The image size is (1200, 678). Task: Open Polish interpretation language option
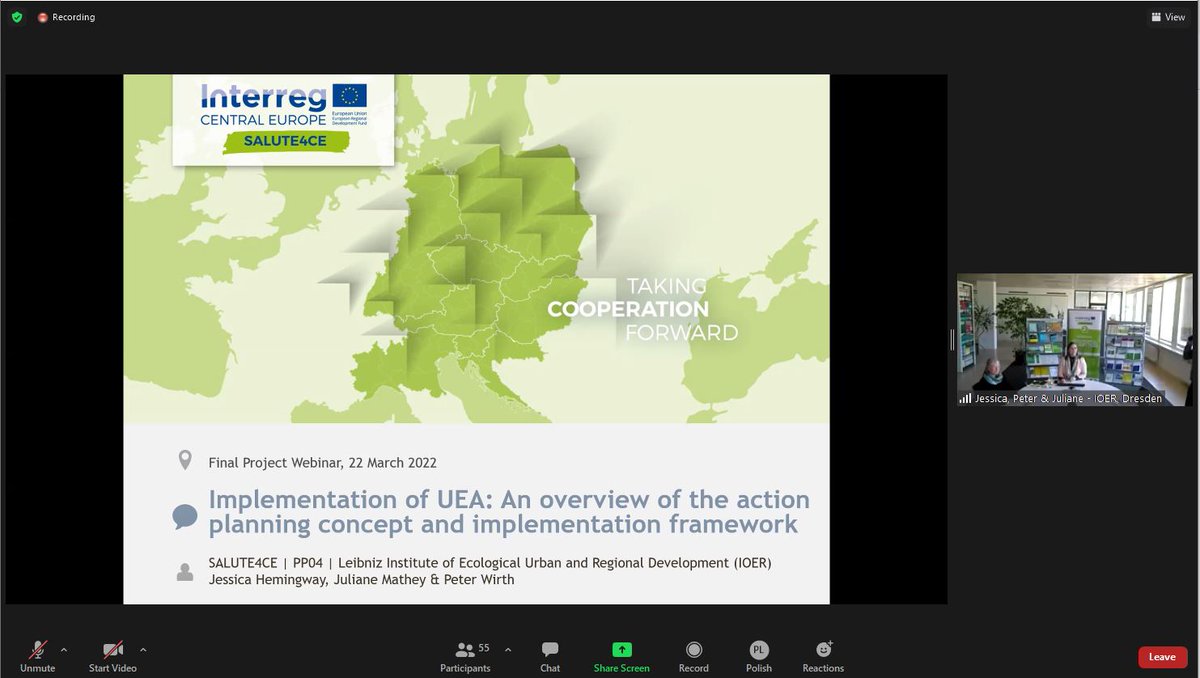click(x=759, y=657)
